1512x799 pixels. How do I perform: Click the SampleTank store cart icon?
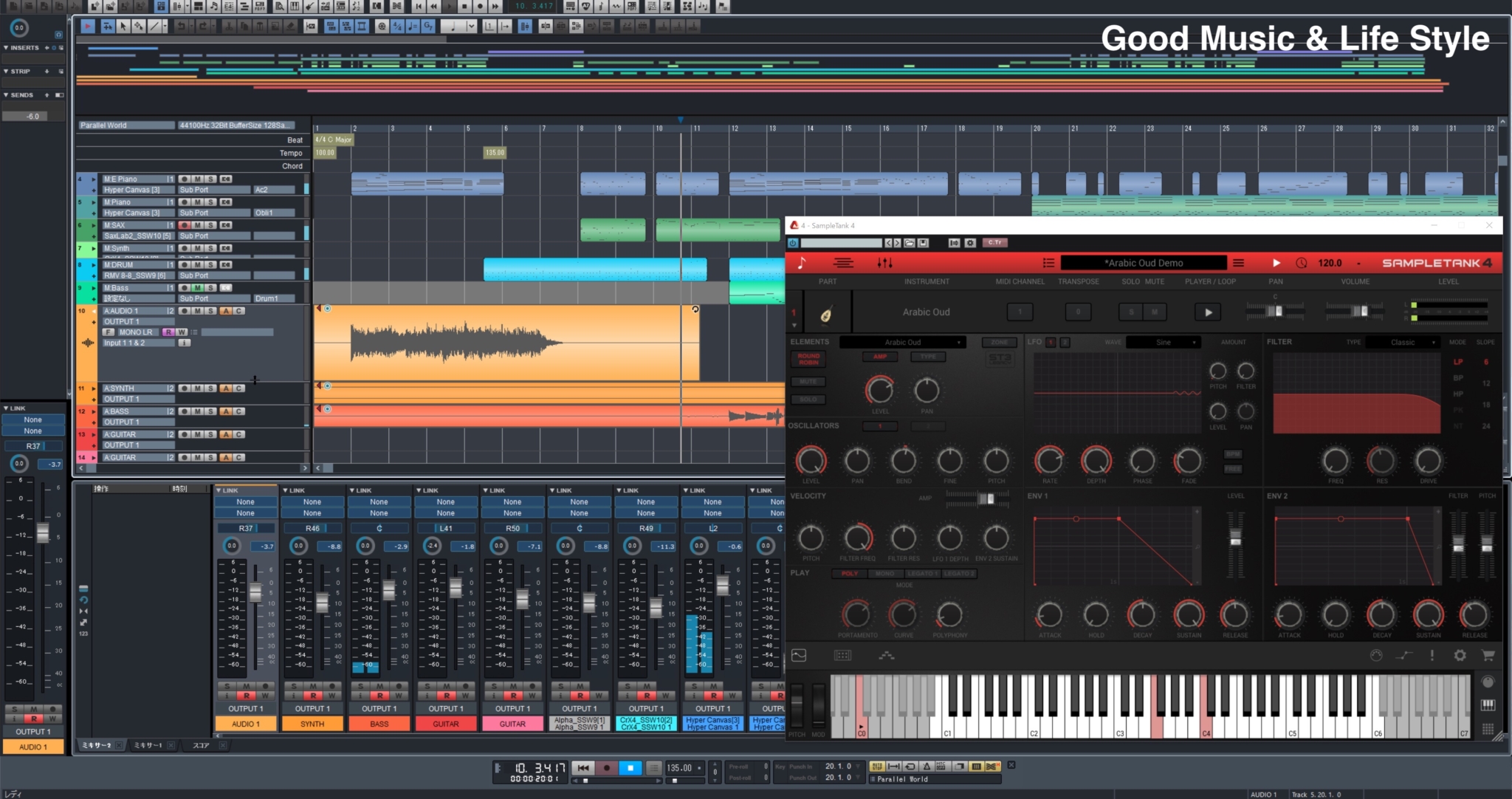pos(1488,655)
